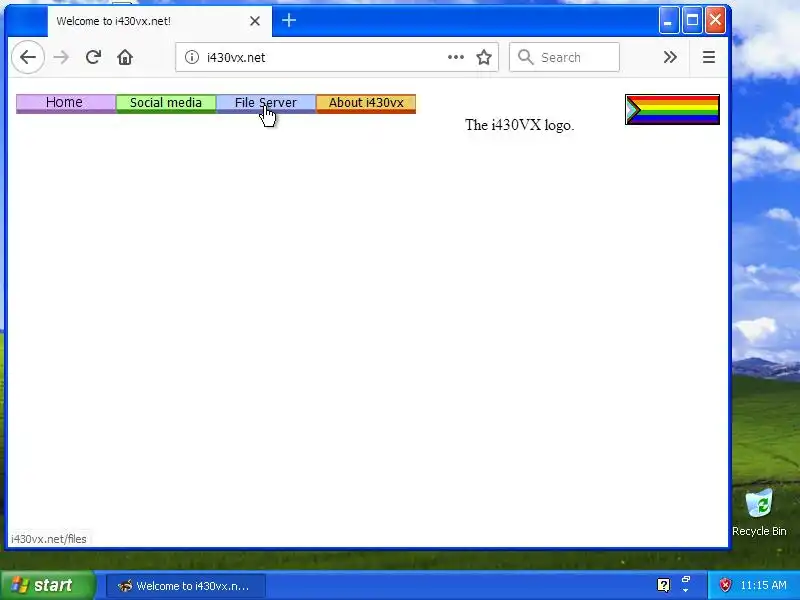
Task: Open the About i430vx link
Action: click(x=366, y=104)
